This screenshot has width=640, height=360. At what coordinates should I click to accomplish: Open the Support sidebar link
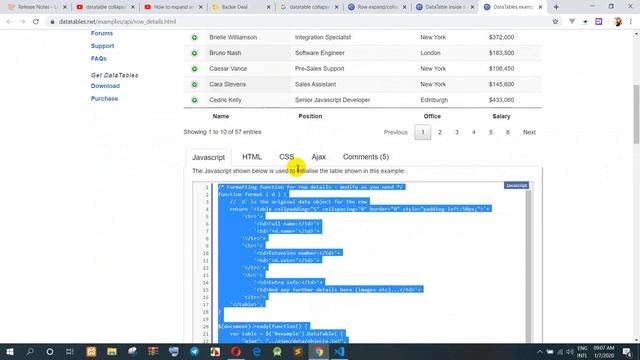pyautogui.click(x=102, y=46)
